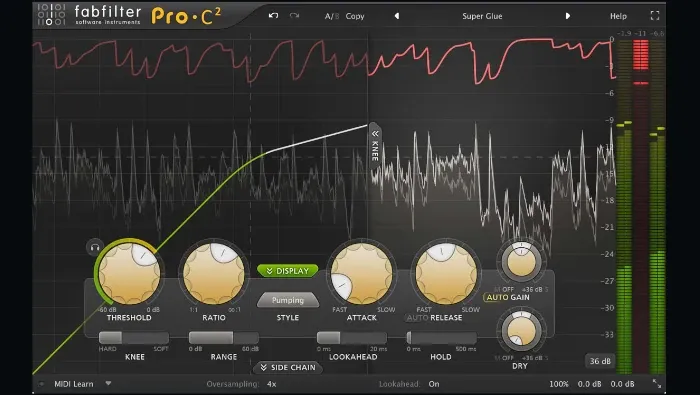Screen dimensions: 700x395
Task: Click the Dry level knob
Action: click(x=521, y=332)
